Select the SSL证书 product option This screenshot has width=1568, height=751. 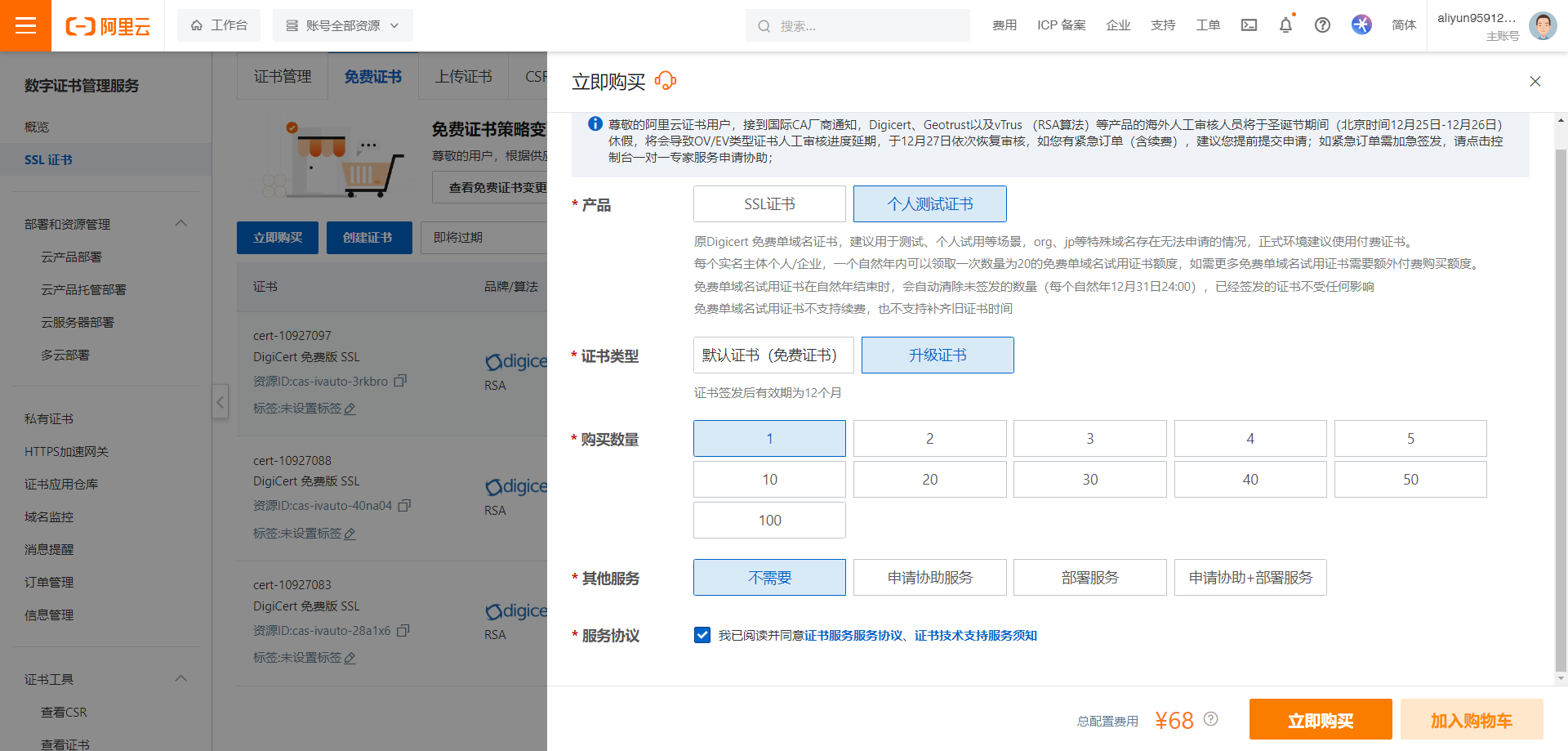pyautogui.click(x=769, y=203)
